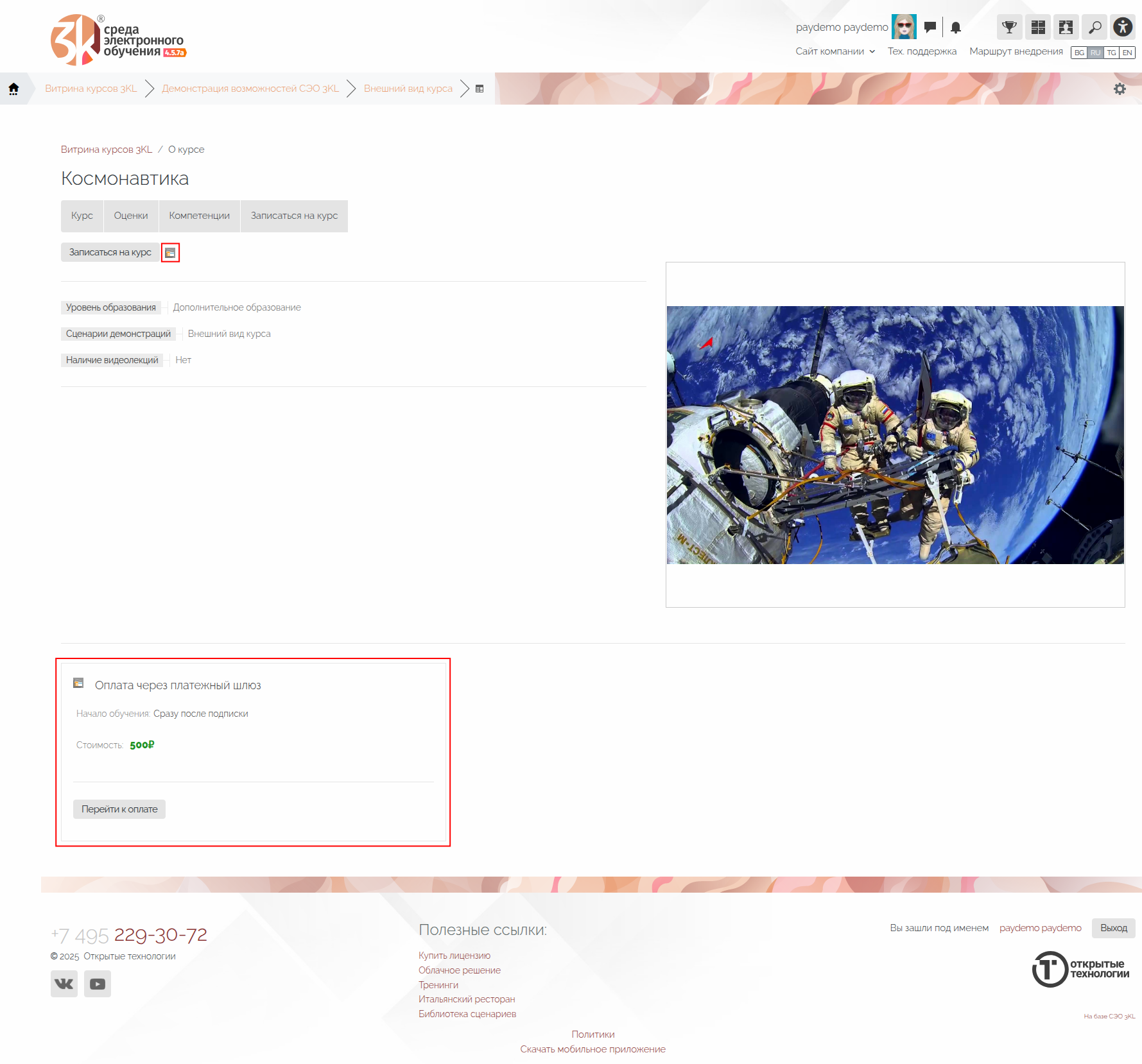
Task: Click the astronauts course image
Action: [x=895, y=435]
